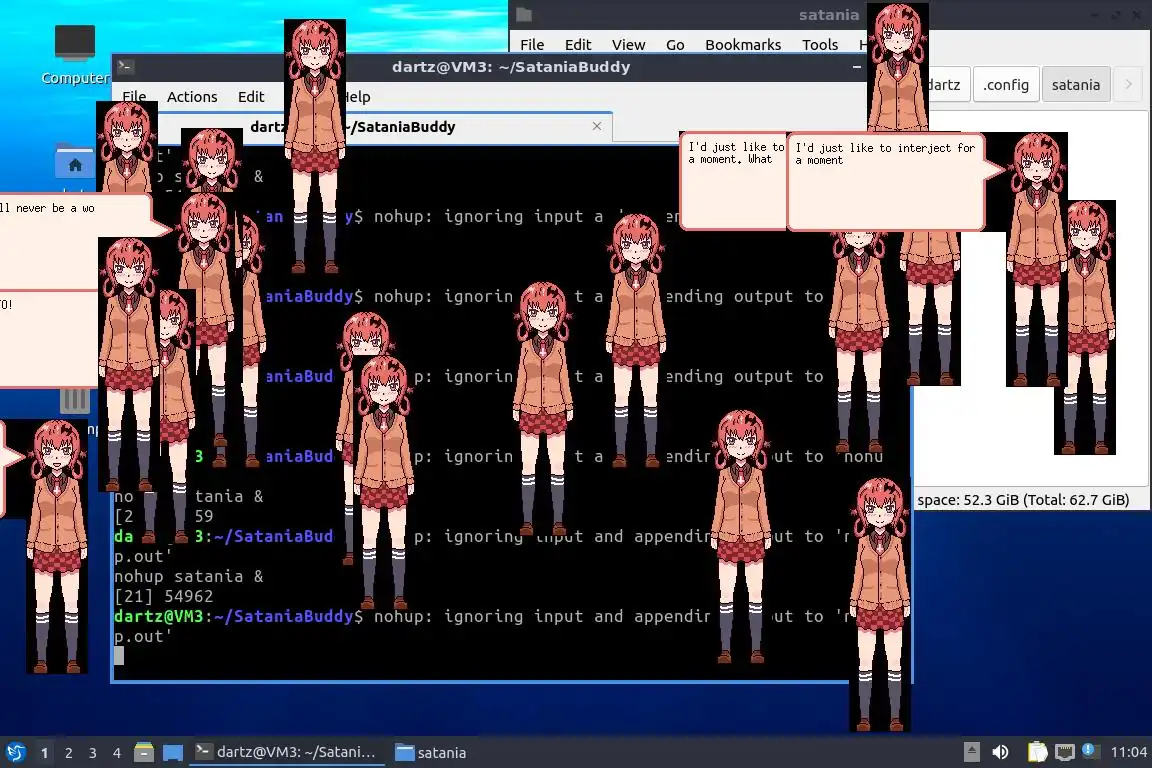Open View menu in satania file manager
Screen dimensions: 1152x768
point(628,45)
